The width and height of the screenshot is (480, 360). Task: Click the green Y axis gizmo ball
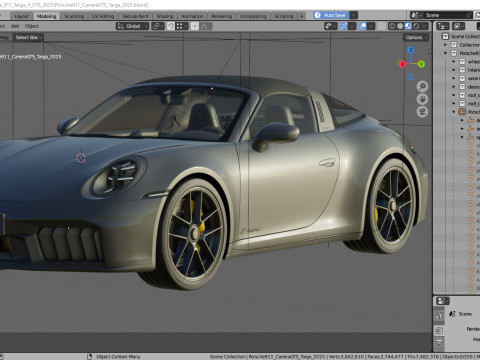coord(421,64)
